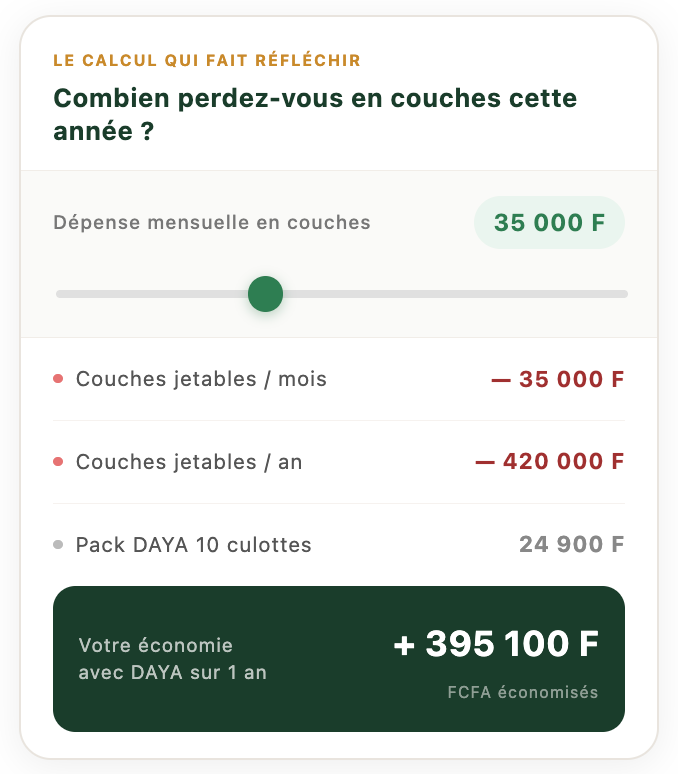Click the slider track left of the handle
Screen dimensions: 678x774
tap(150, 294)
